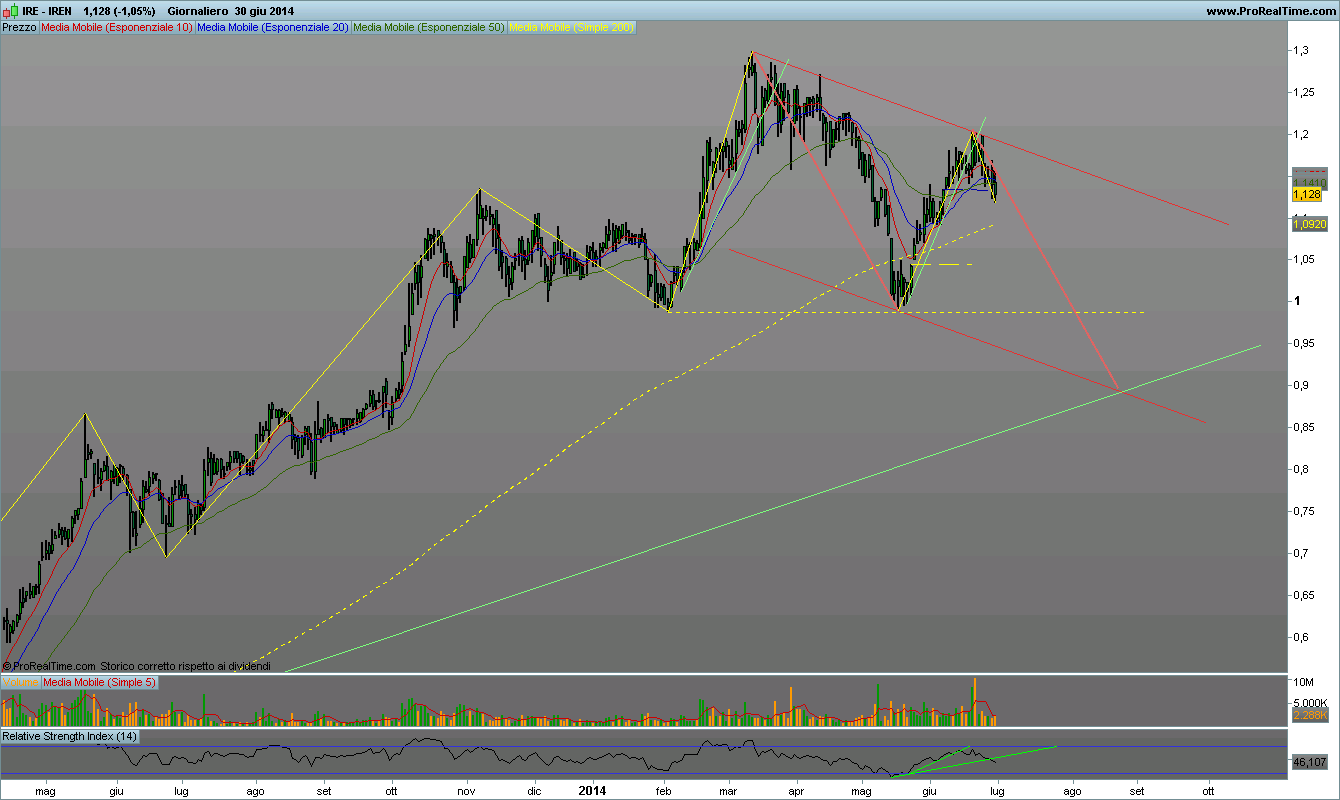Screen dimensions: 1340x800
Task: Click the 1,128 (-1,05%) quote text
Action: (x=120, y=10)
